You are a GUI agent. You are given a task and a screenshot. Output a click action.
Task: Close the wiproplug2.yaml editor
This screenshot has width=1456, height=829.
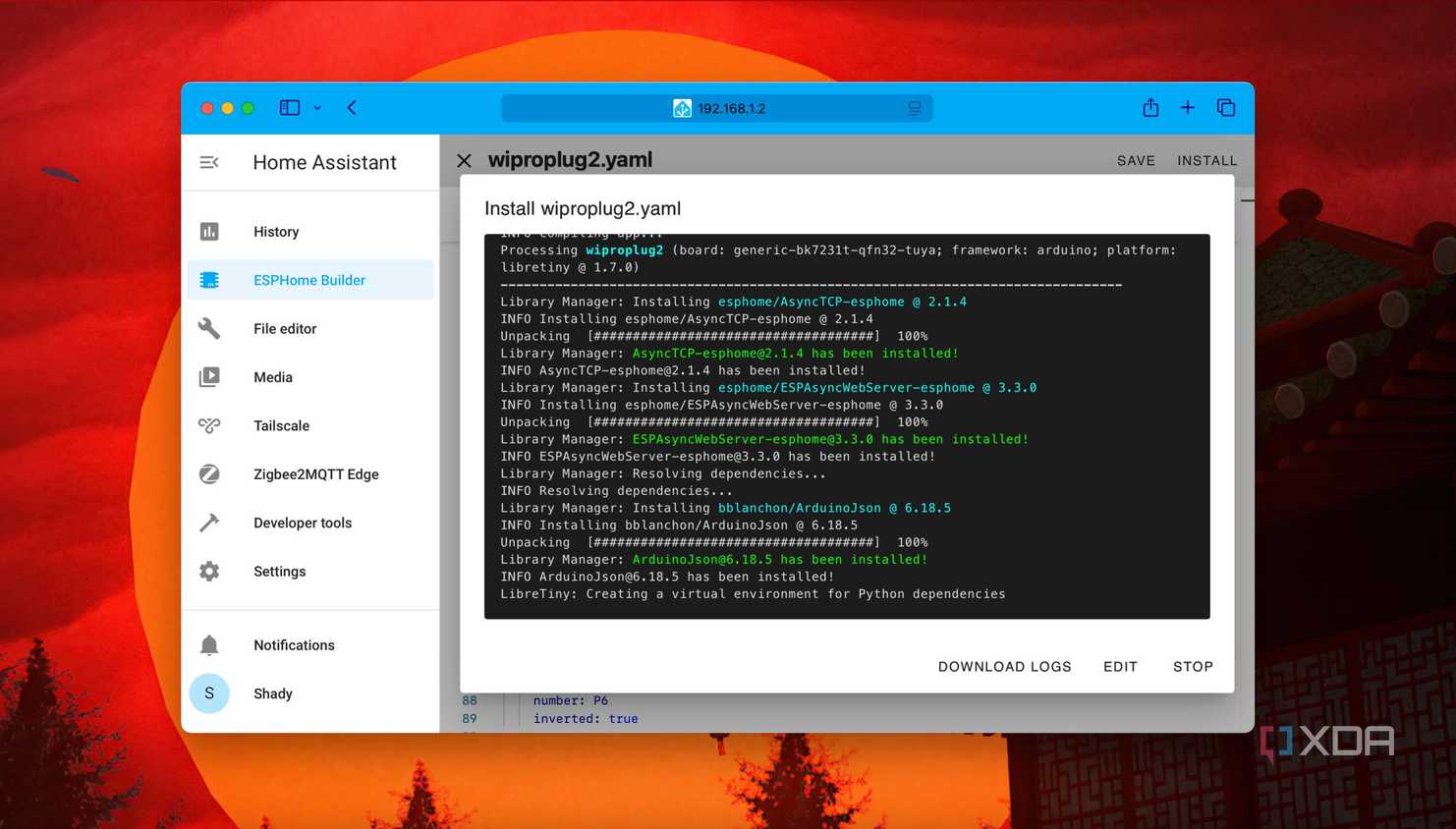pos(464,160)
